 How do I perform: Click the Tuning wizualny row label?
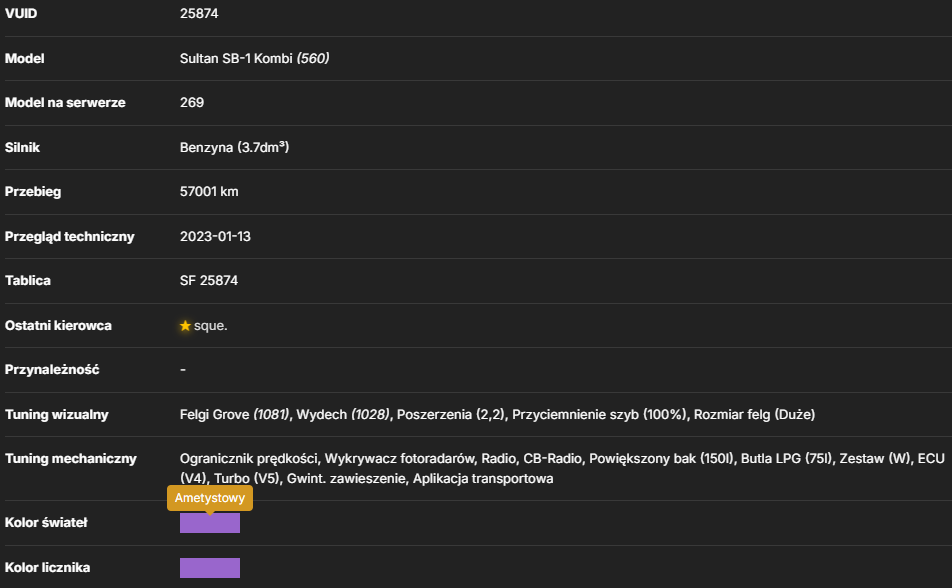[x=56, y=415]
